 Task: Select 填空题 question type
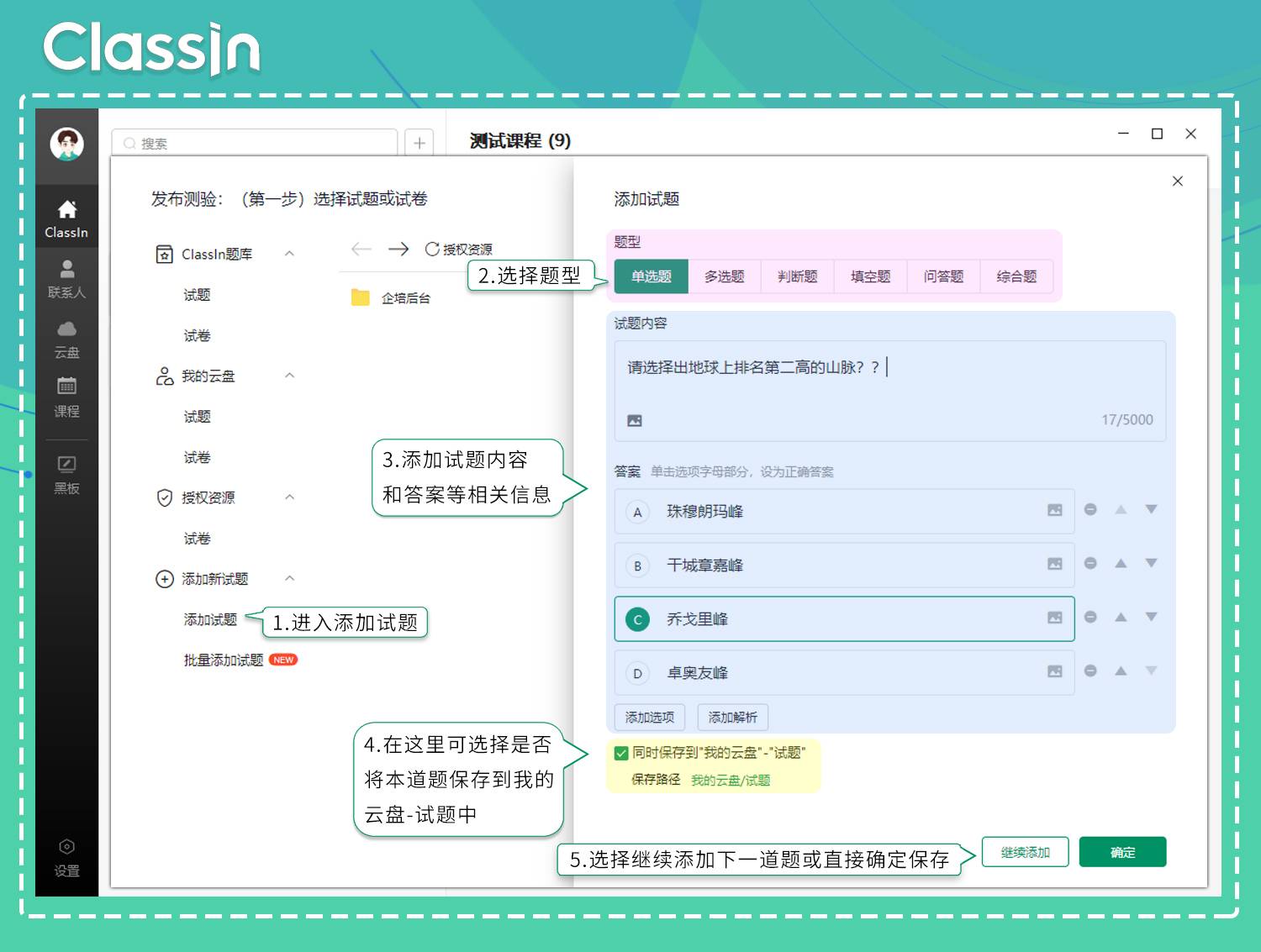871,276
